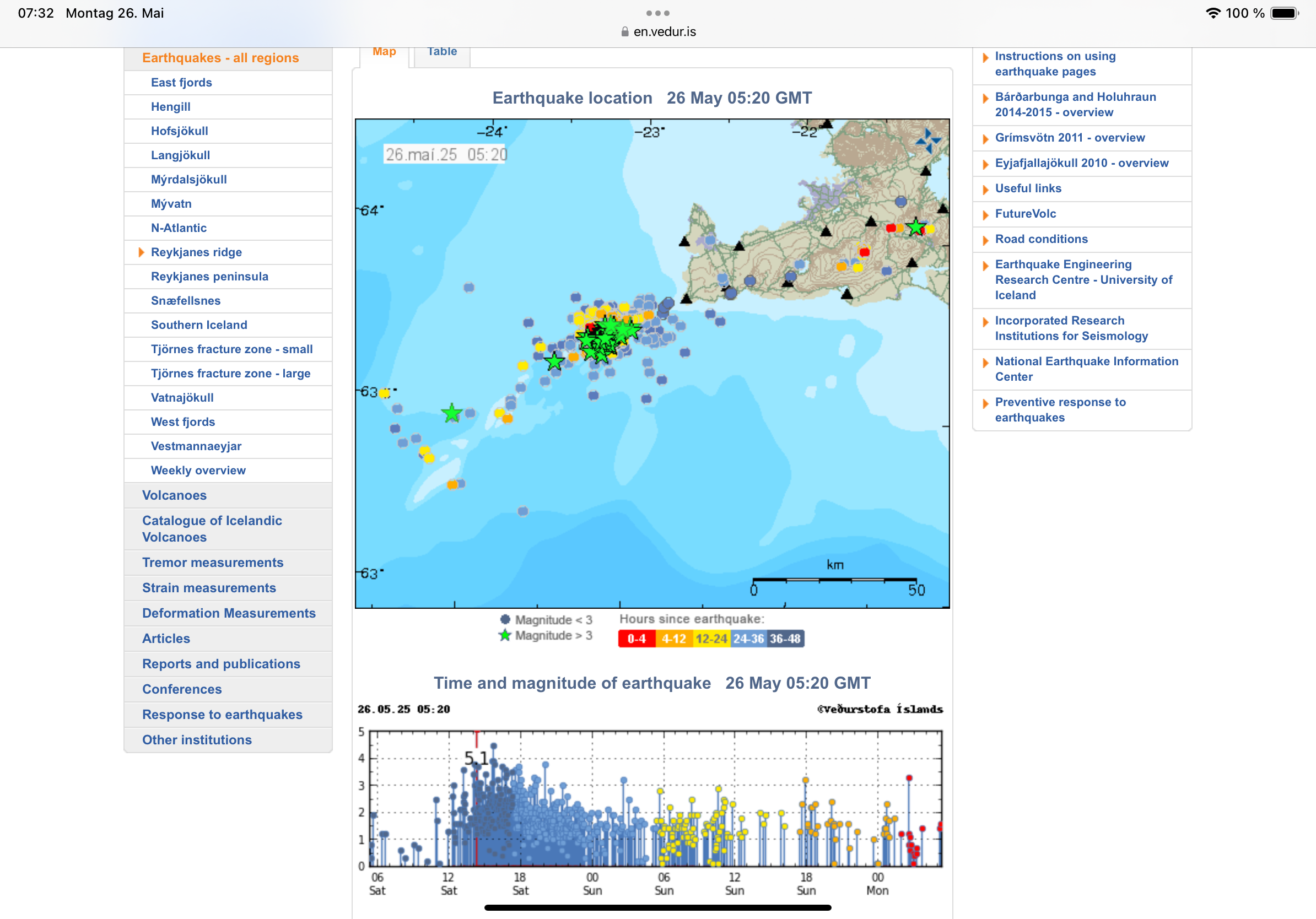The width and height of the screenshot is (1316, 919).
Task: Click the green star southwest of Reykjanes
Action: click(452, 413)
